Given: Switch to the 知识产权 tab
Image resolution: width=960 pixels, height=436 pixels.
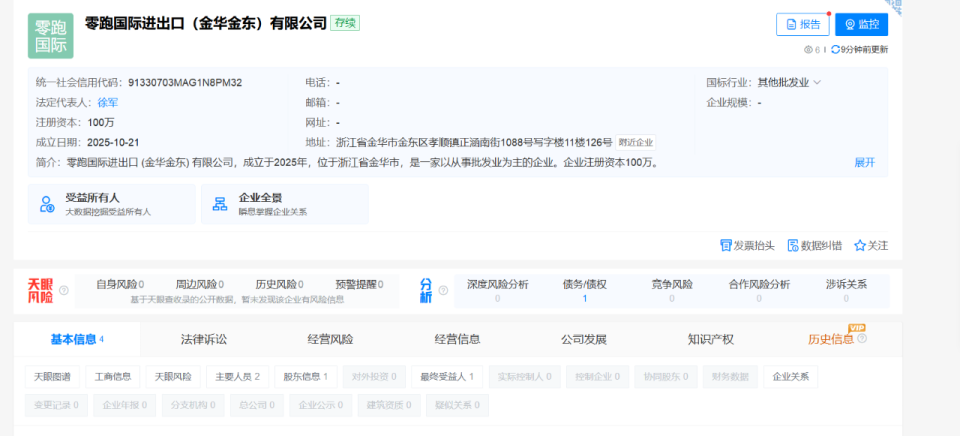Looking at the screenshot, I should (710, 339).
